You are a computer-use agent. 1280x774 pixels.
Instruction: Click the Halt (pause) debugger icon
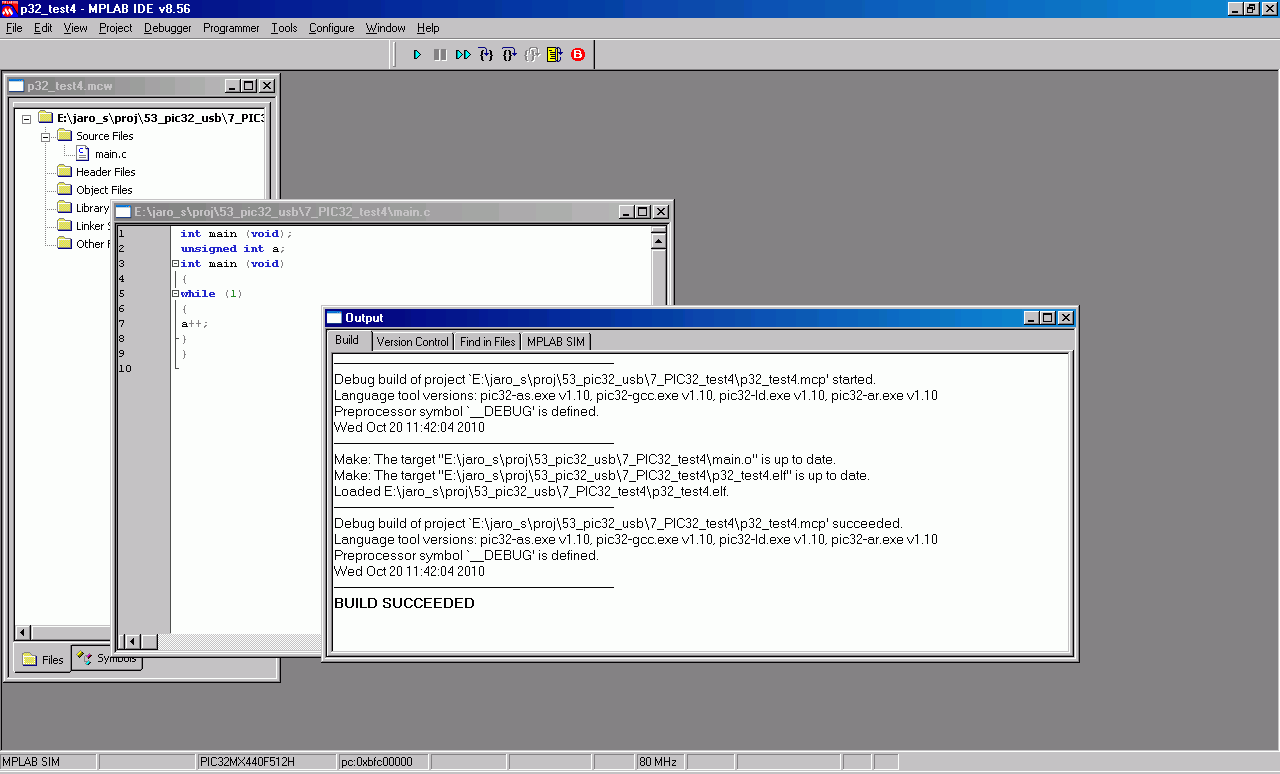[440, 54]
